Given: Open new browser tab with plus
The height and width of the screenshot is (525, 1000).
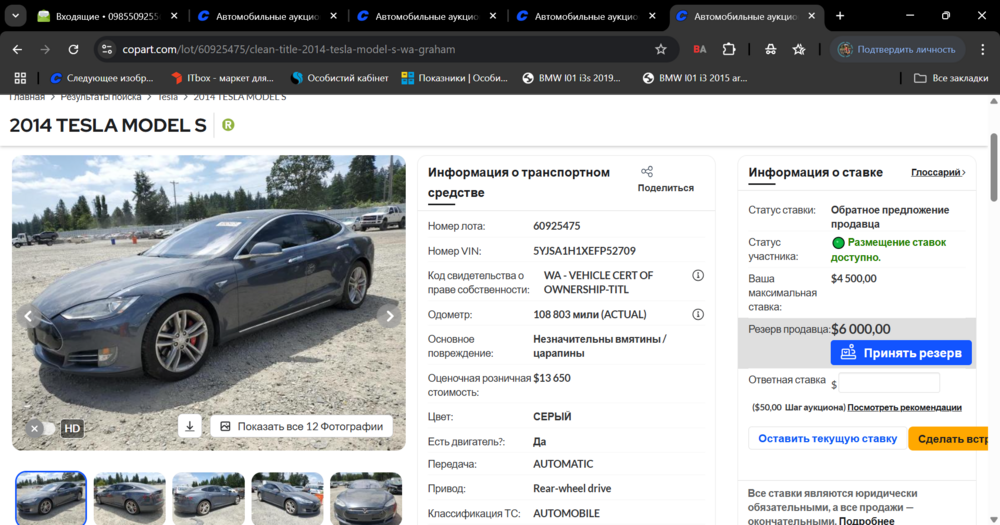Looking at the screenshot, I should tap(840, 16).
